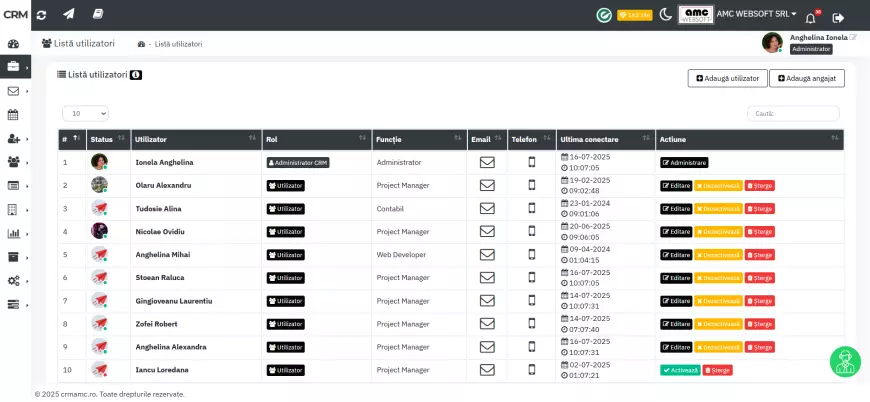This screenshot has height=402, width=870.
Task: Open the calendar icon in the left sidebar
Action: [x=14, y=114]
